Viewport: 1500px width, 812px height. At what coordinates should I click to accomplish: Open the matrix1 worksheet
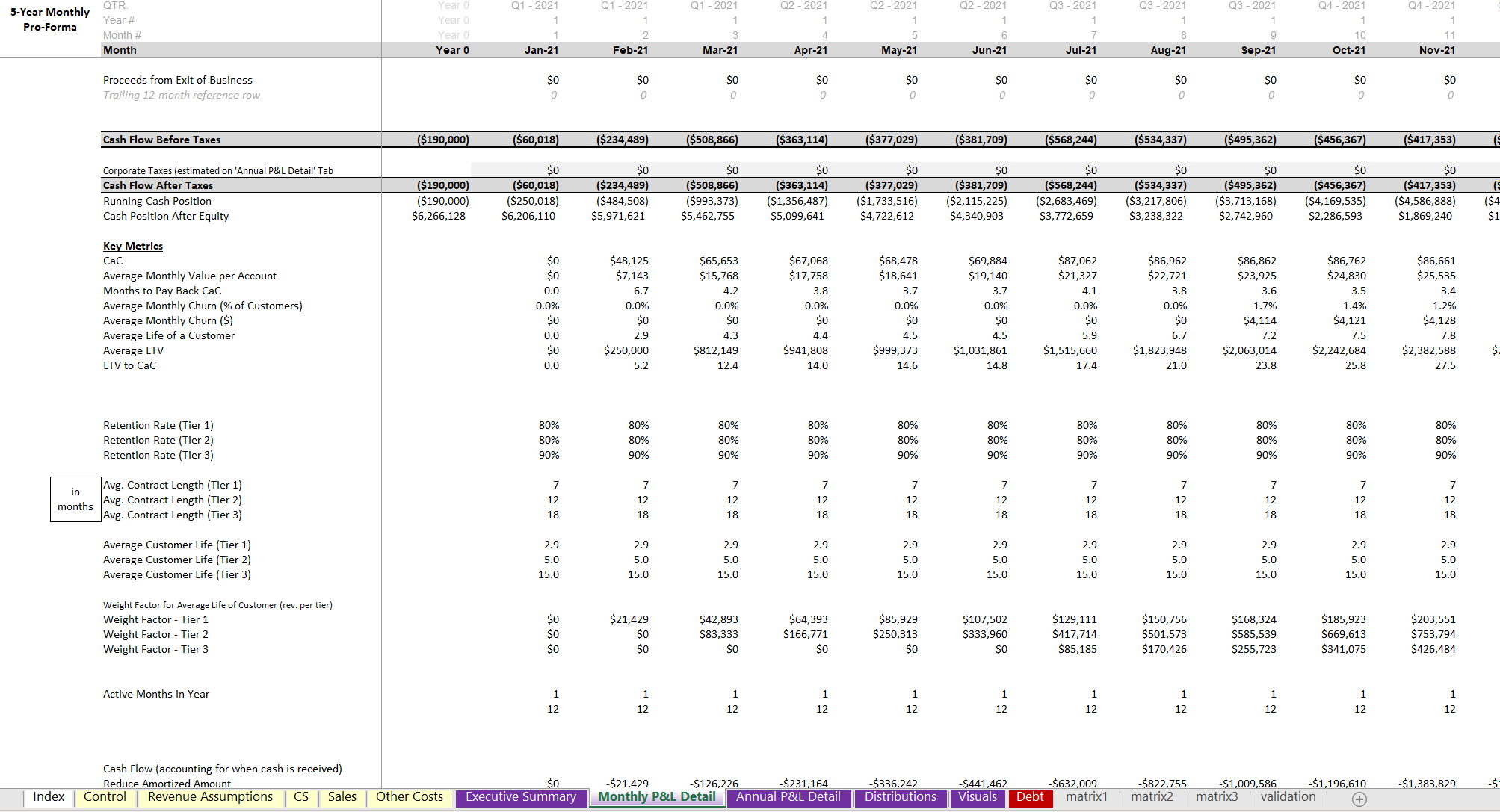click(1086, 797)
